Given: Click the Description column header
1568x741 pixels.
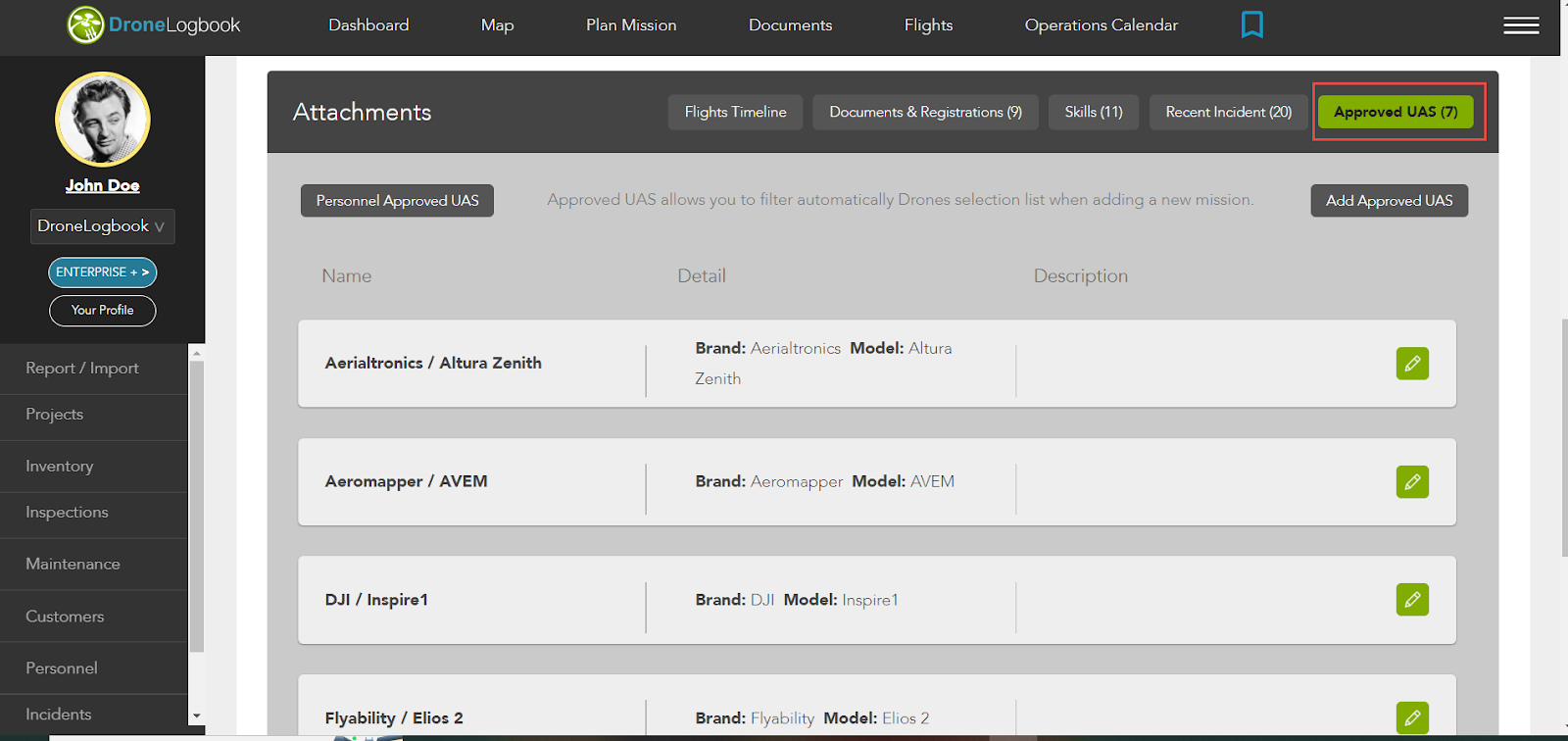Looking at the screenshot, I should [x=1081, y=276].
